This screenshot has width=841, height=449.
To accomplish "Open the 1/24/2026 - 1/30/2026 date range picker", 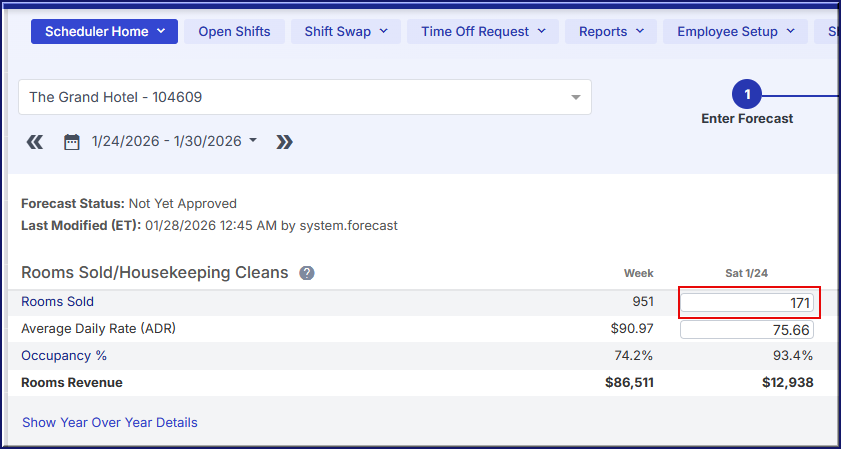I will 174,141.
